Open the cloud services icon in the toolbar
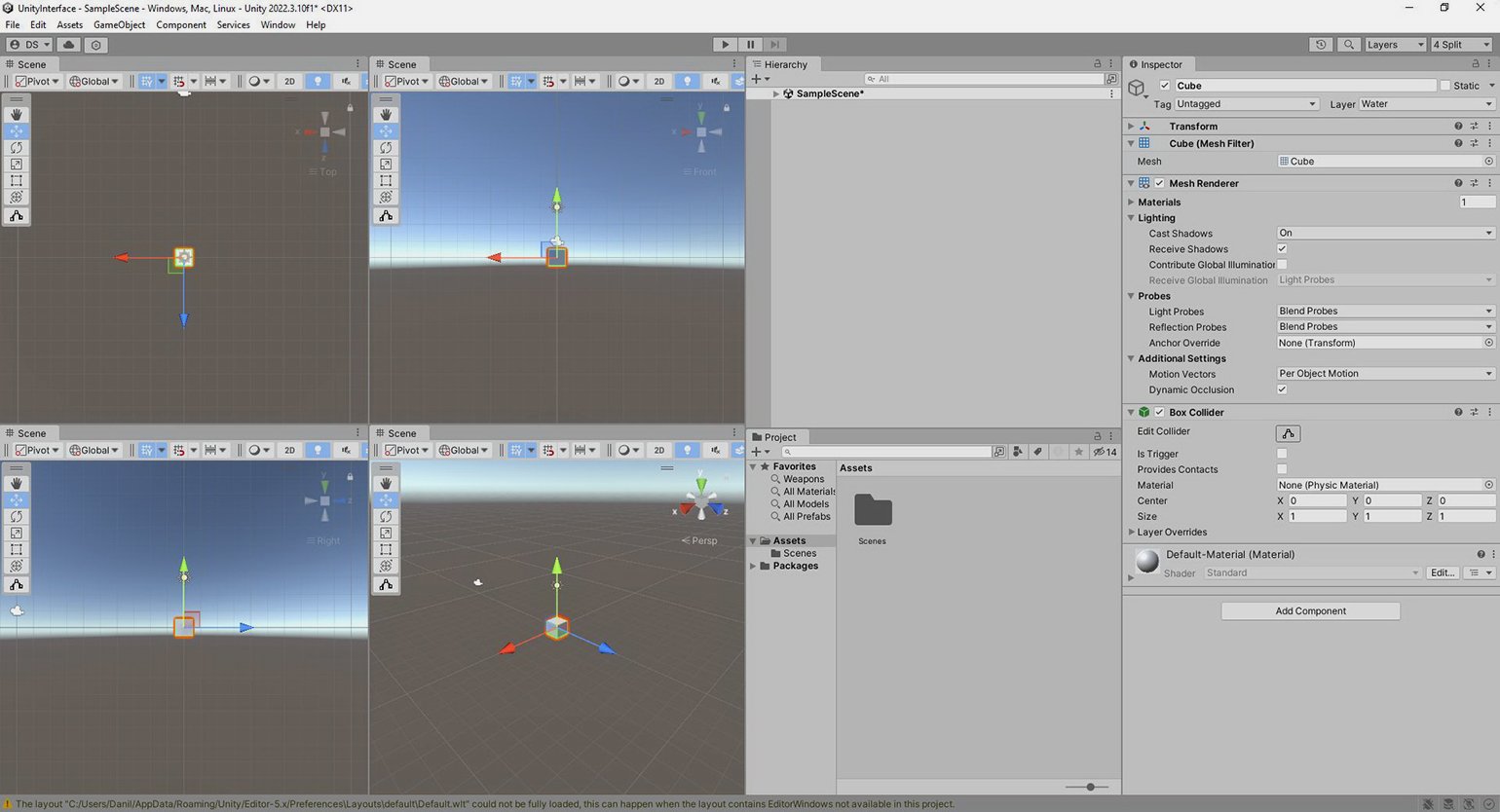Viewport: 1500px width, 812px height. (x=68, y=45)
